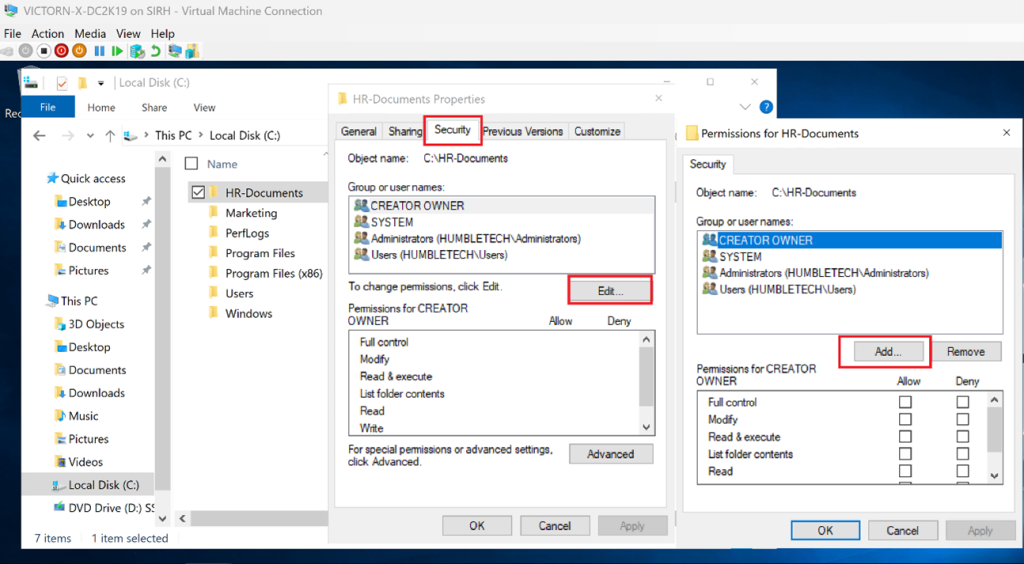Screen dimensions: 1024x564
Task: Click the orange Save state power icon
Action: 80,51
